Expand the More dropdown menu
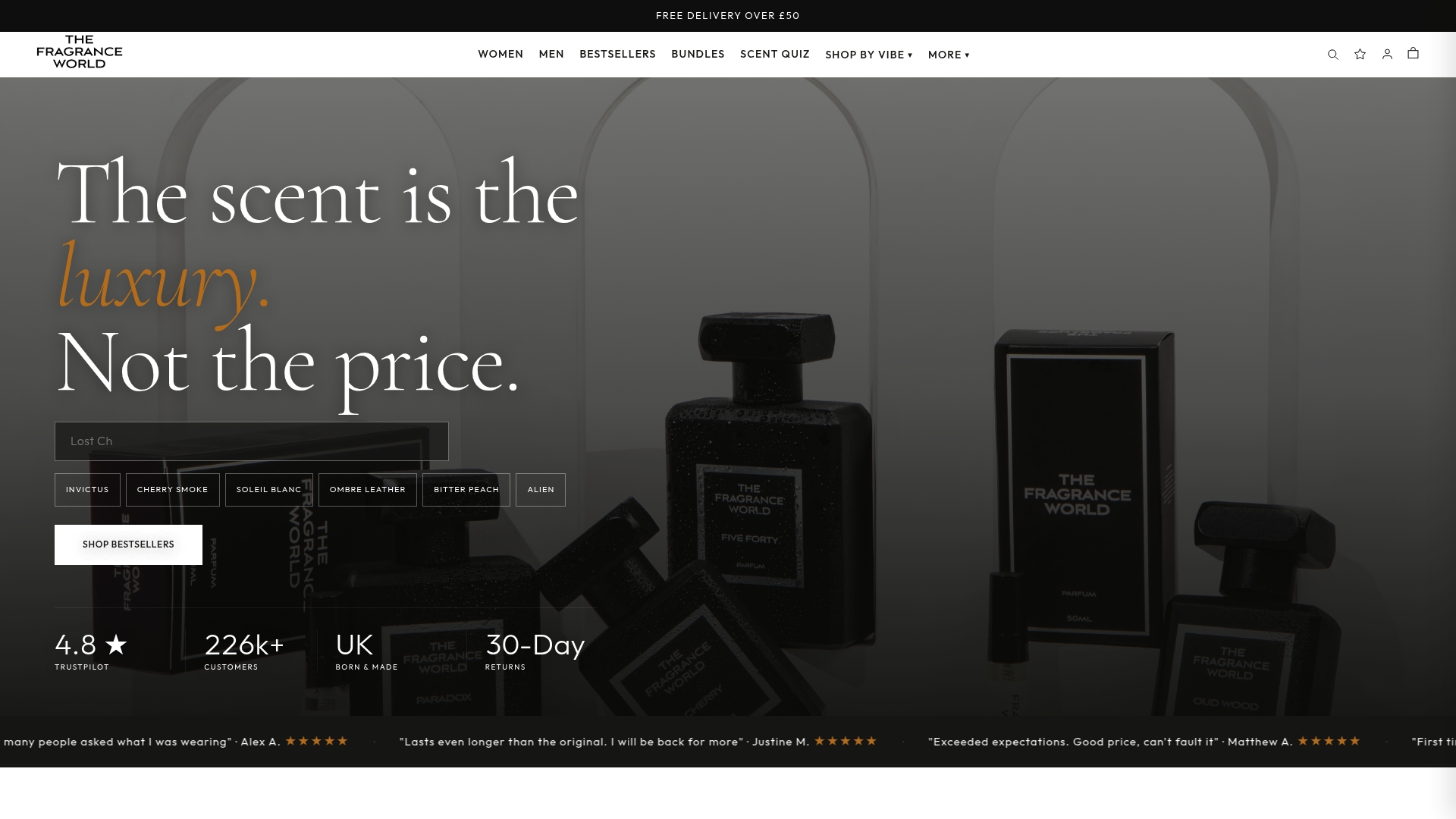The image size is (1456, 819). (x=949, y=55)
